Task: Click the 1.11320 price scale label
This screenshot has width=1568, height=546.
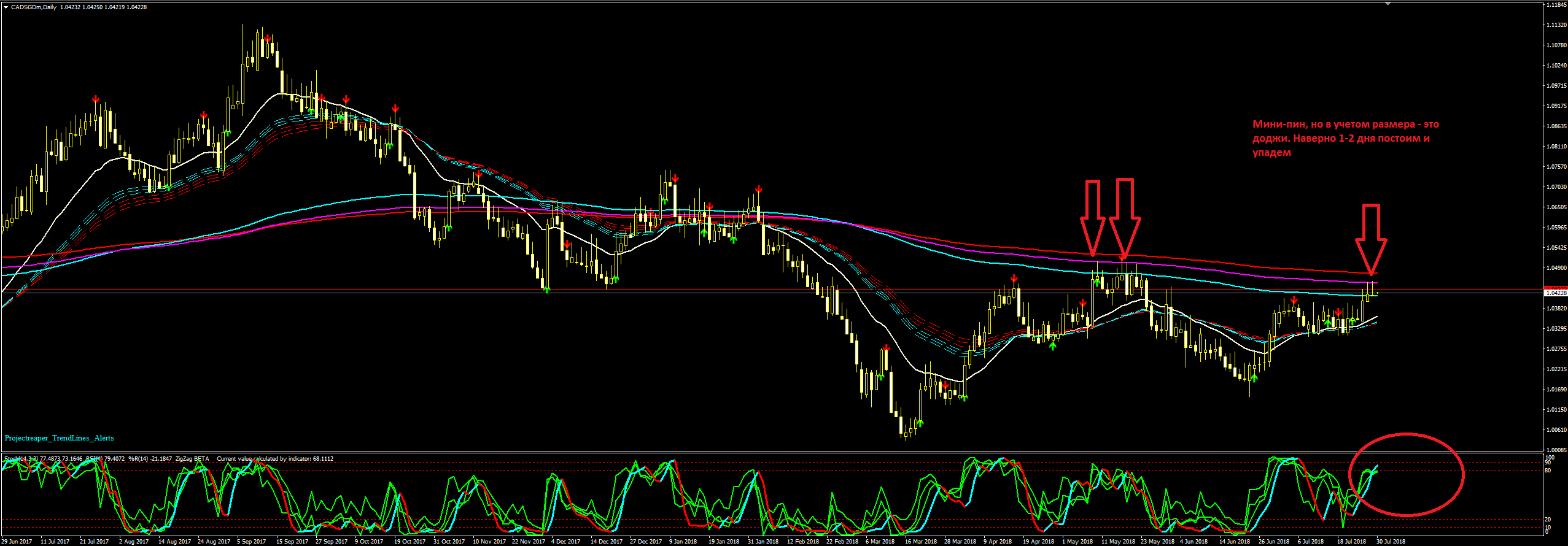Action: click(x=1555, y=25)
